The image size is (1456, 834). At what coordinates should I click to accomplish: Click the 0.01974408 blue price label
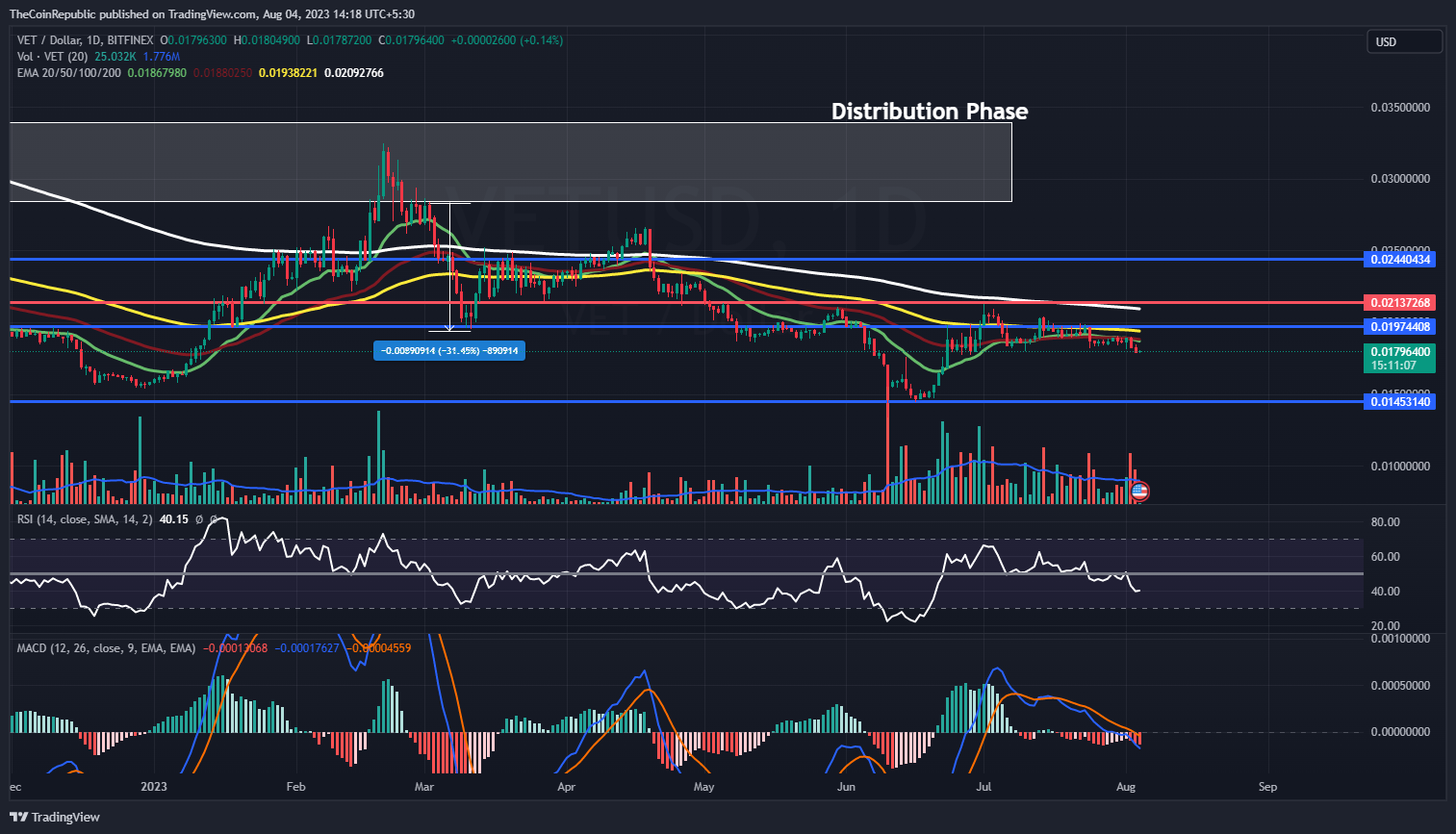(1400, 327)
